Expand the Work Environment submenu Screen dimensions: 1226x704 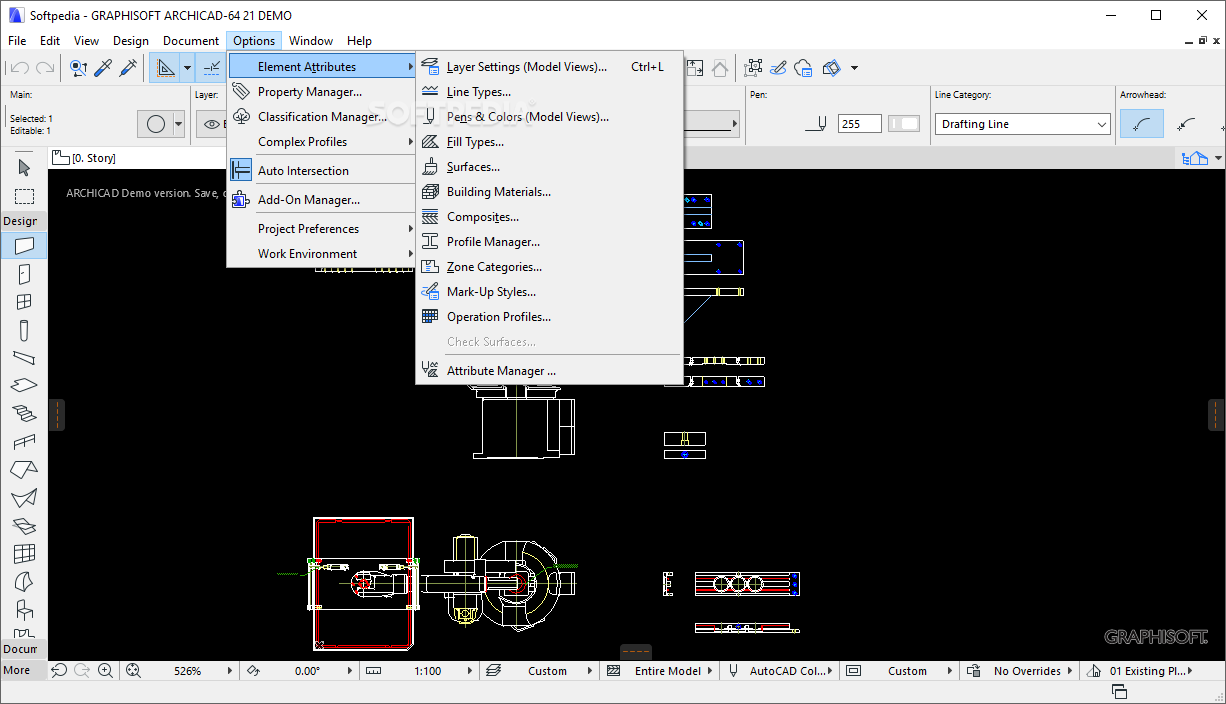coord(321,254)
